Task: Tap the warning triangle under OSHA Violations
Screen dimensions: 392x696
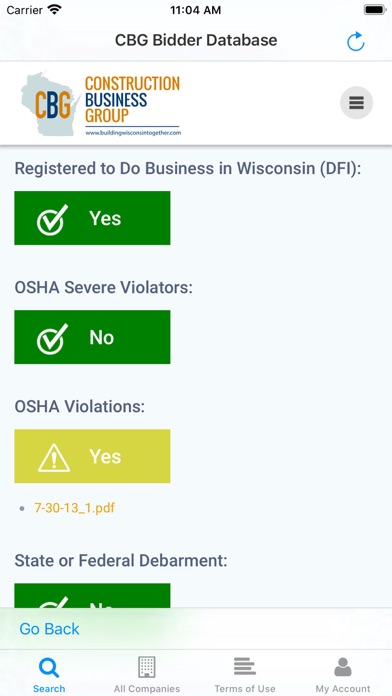Action: (x=54, y=457)
